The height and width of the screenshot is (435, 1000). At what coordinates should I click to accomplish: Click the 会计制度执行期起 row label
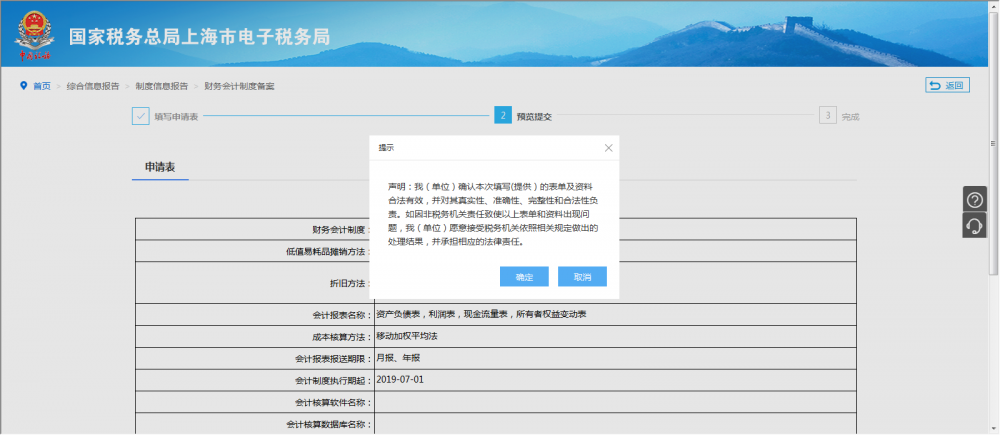[333, 381]
